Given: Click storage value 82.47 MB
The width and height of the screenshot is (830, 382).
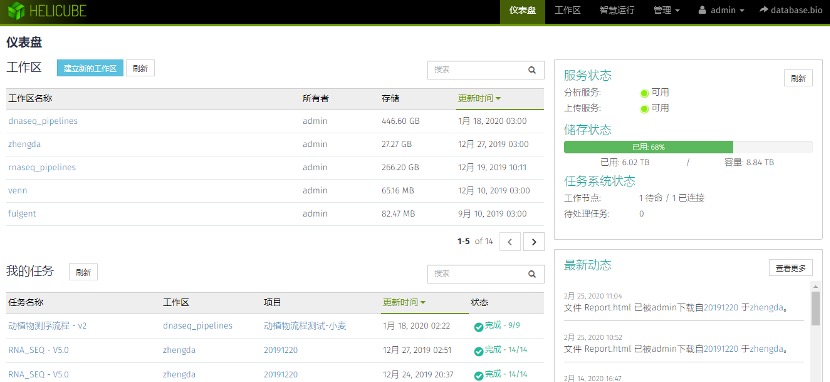Looking at the screenshot, I should coord(398,214).
